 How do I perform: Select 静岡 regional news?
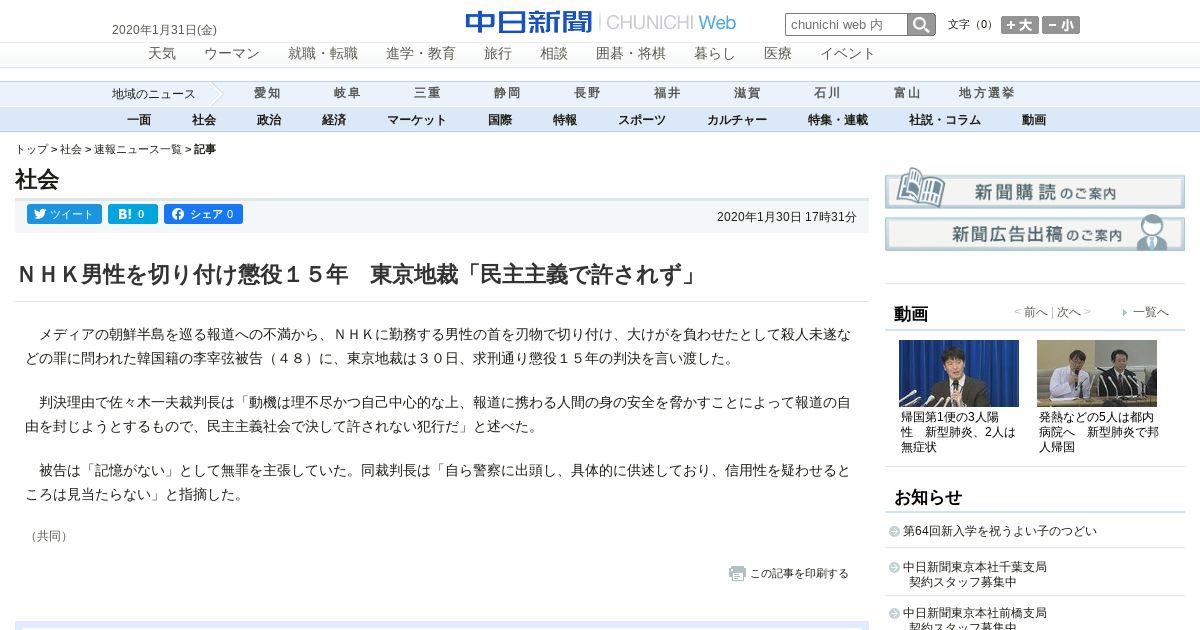[507, 93]
